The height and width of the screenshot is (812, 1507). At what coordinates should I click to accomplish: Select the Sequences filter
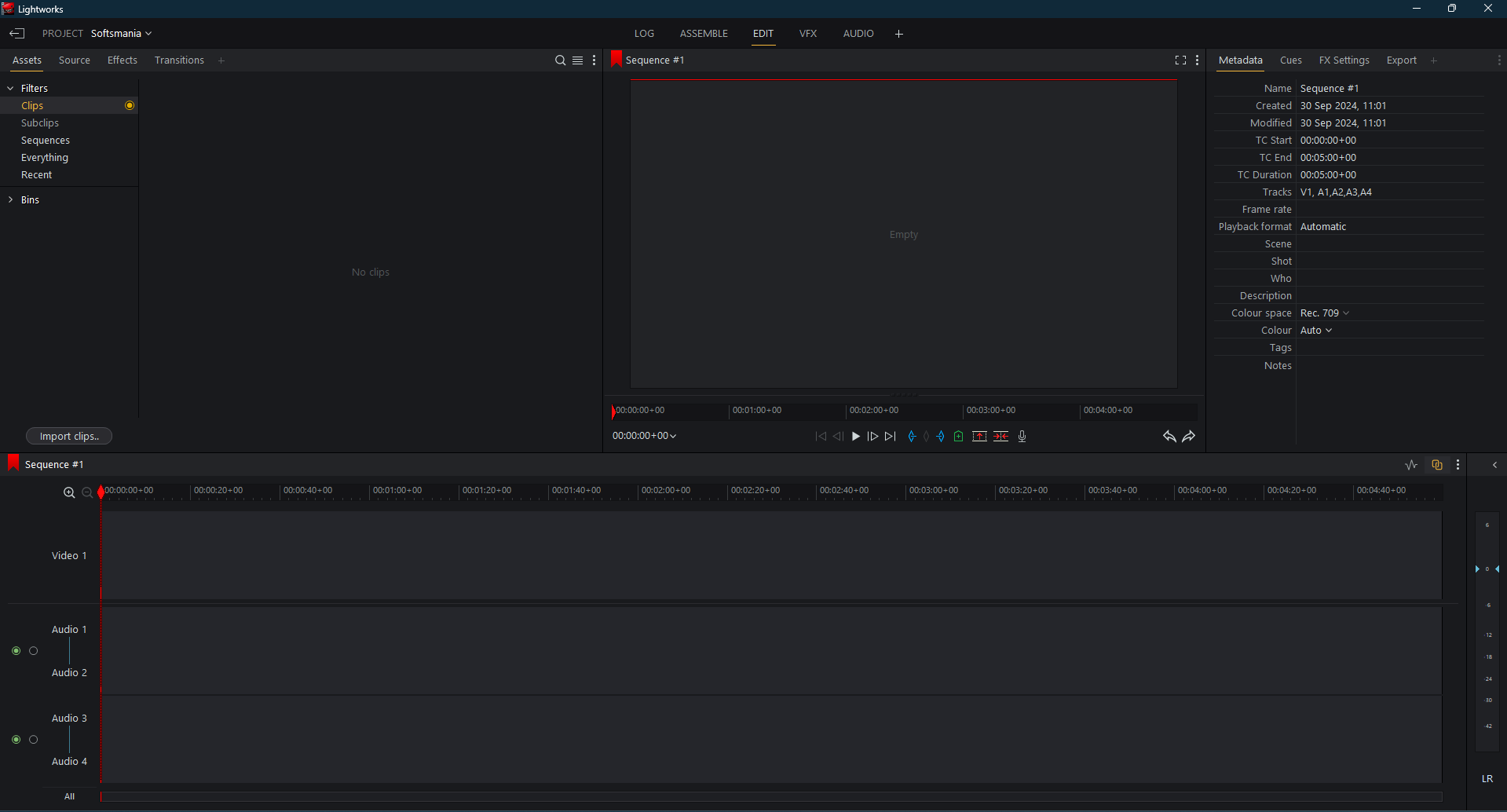coord(46,141)
